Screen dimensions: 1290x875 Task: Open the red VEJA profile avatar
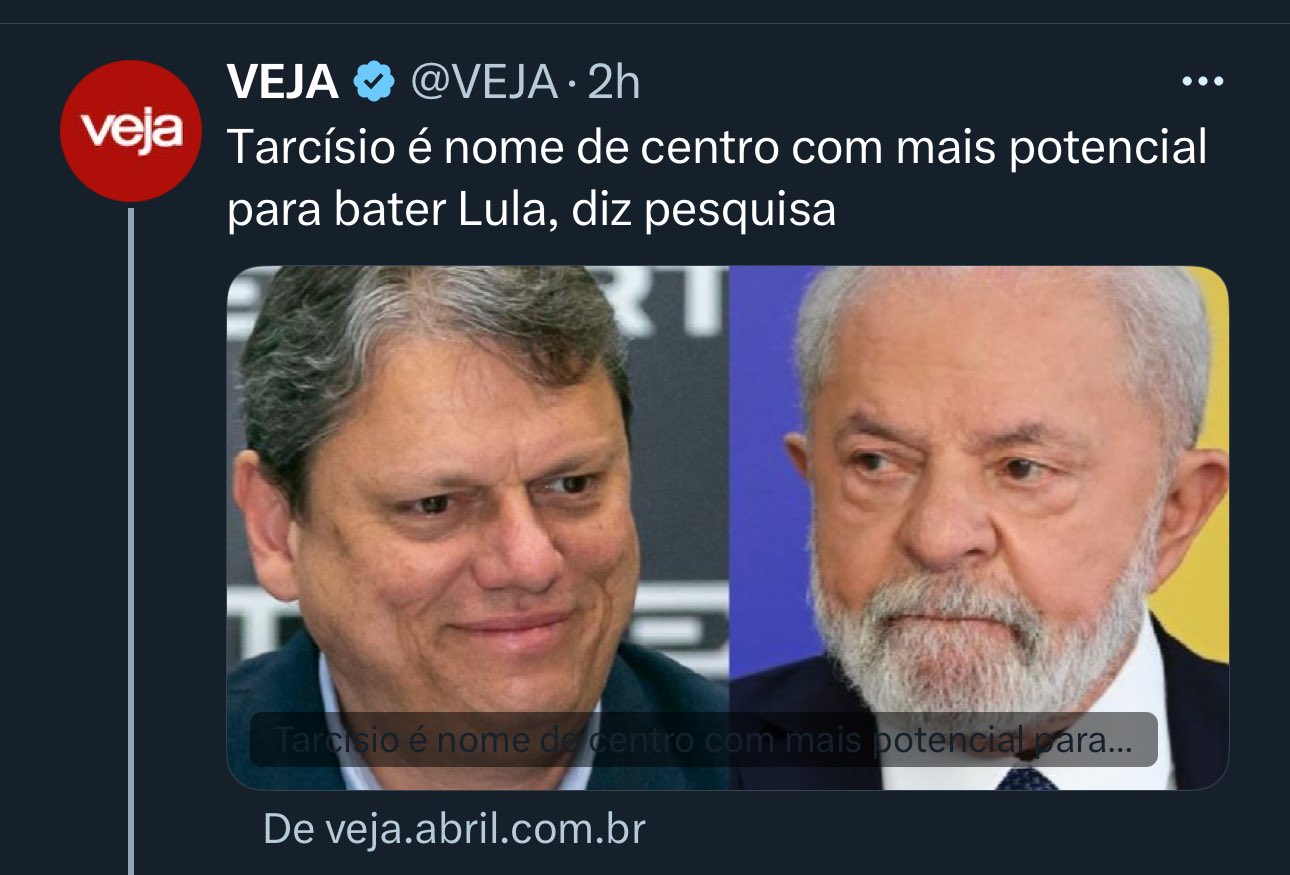click(x=131, y=131)
